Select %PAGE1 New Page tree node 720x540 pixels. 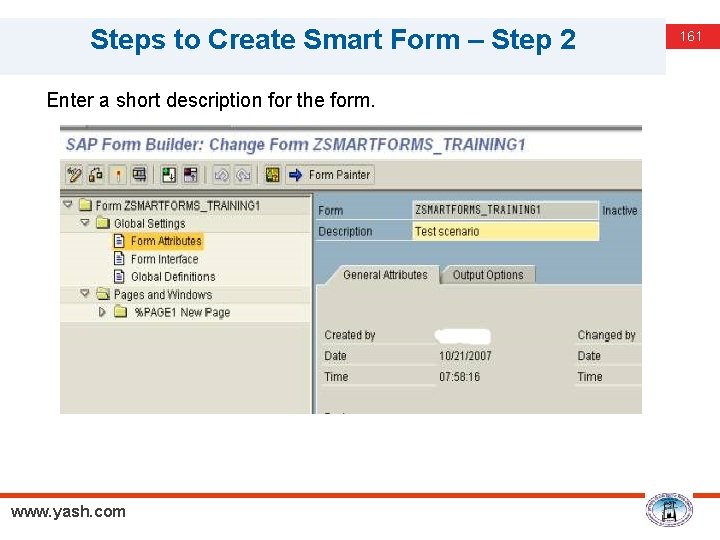(182, 313)
